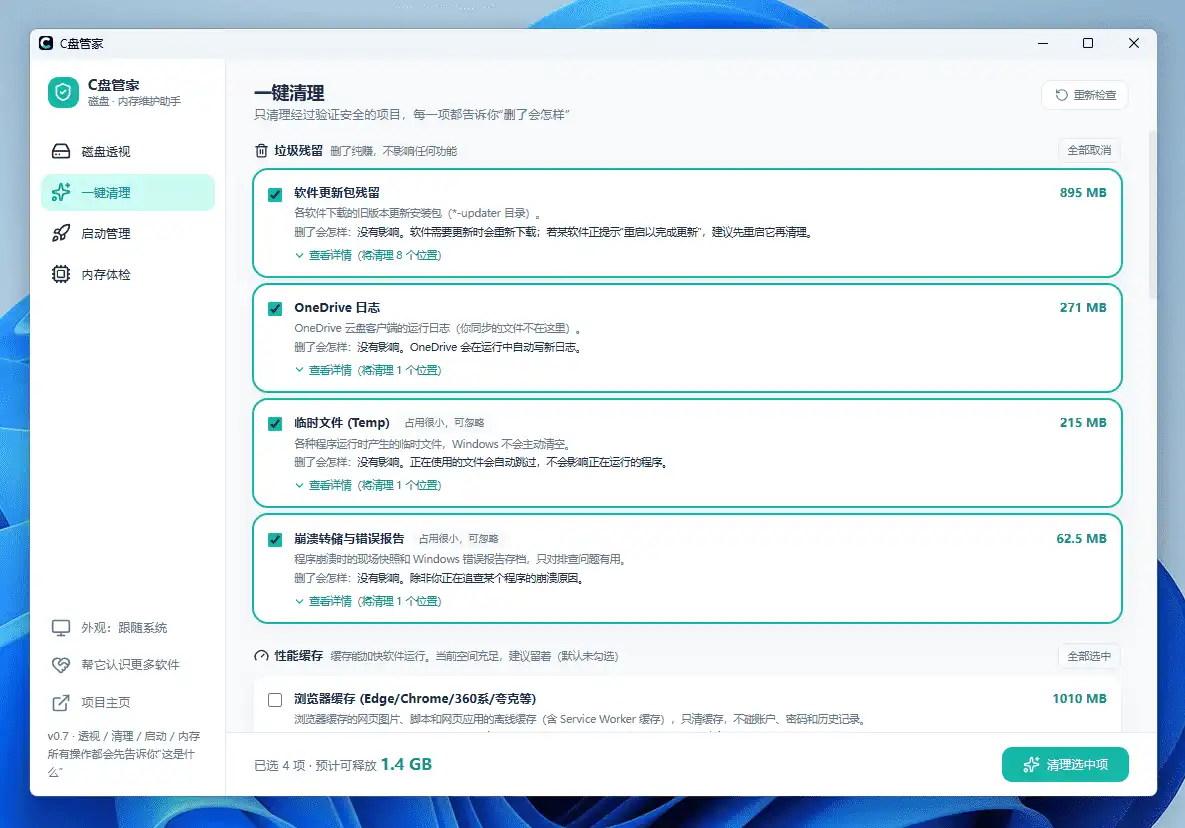Uncheck 临时文件 (Temp) checkbox
This screenshot has width=1185, height=828.
[x=275, y=424]
